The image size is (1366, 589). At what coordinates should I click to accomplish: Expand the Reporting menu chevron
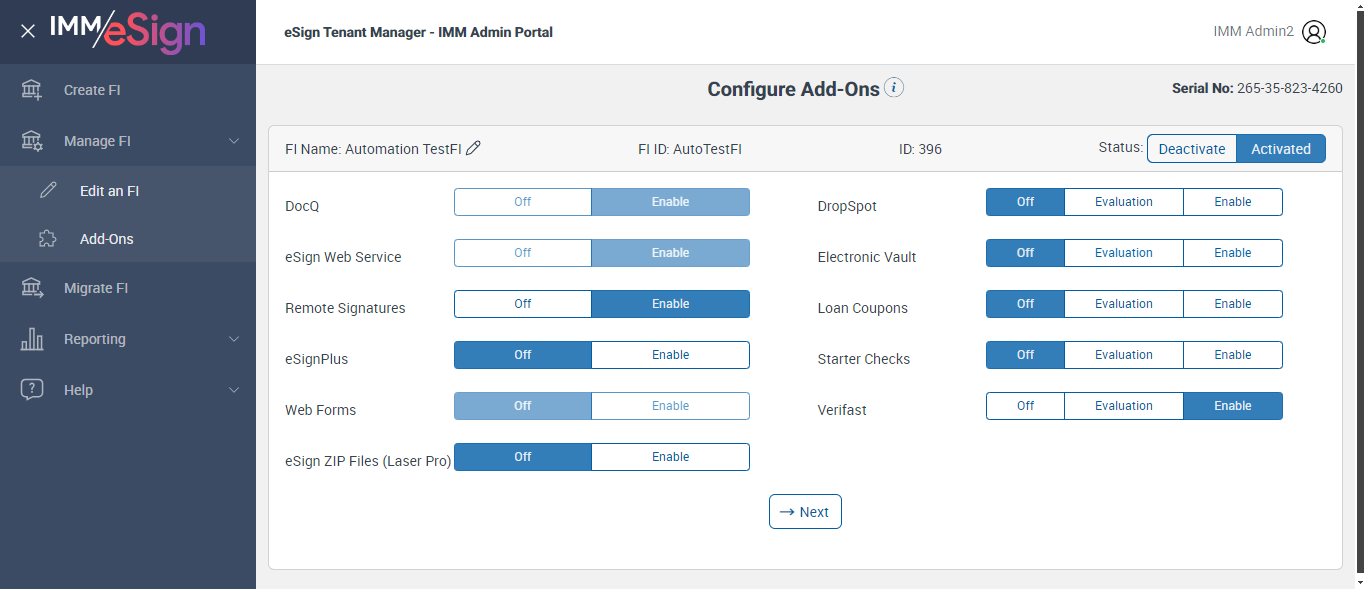coord(234,339)
